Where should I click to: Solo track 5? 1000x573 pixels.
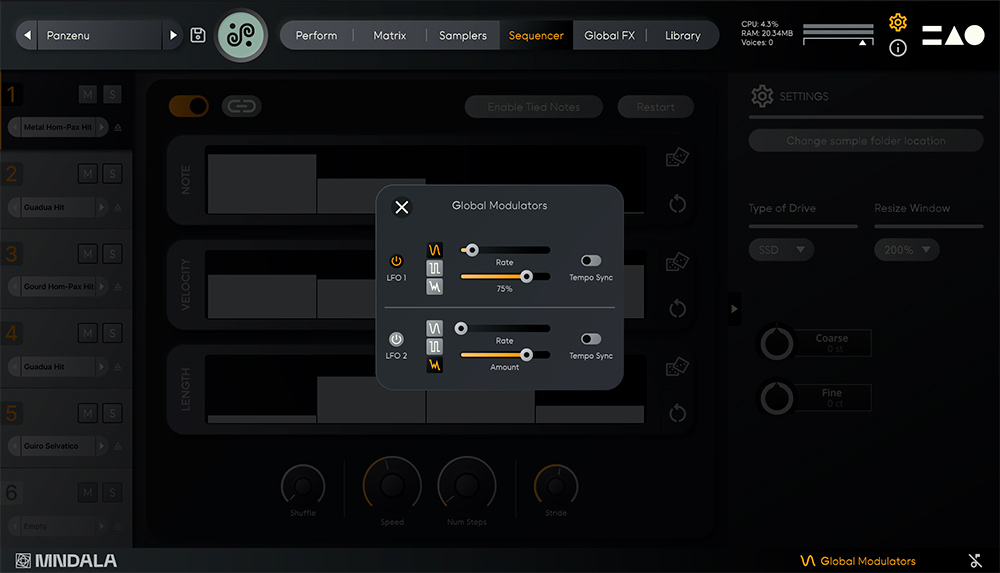coord(112,413)
